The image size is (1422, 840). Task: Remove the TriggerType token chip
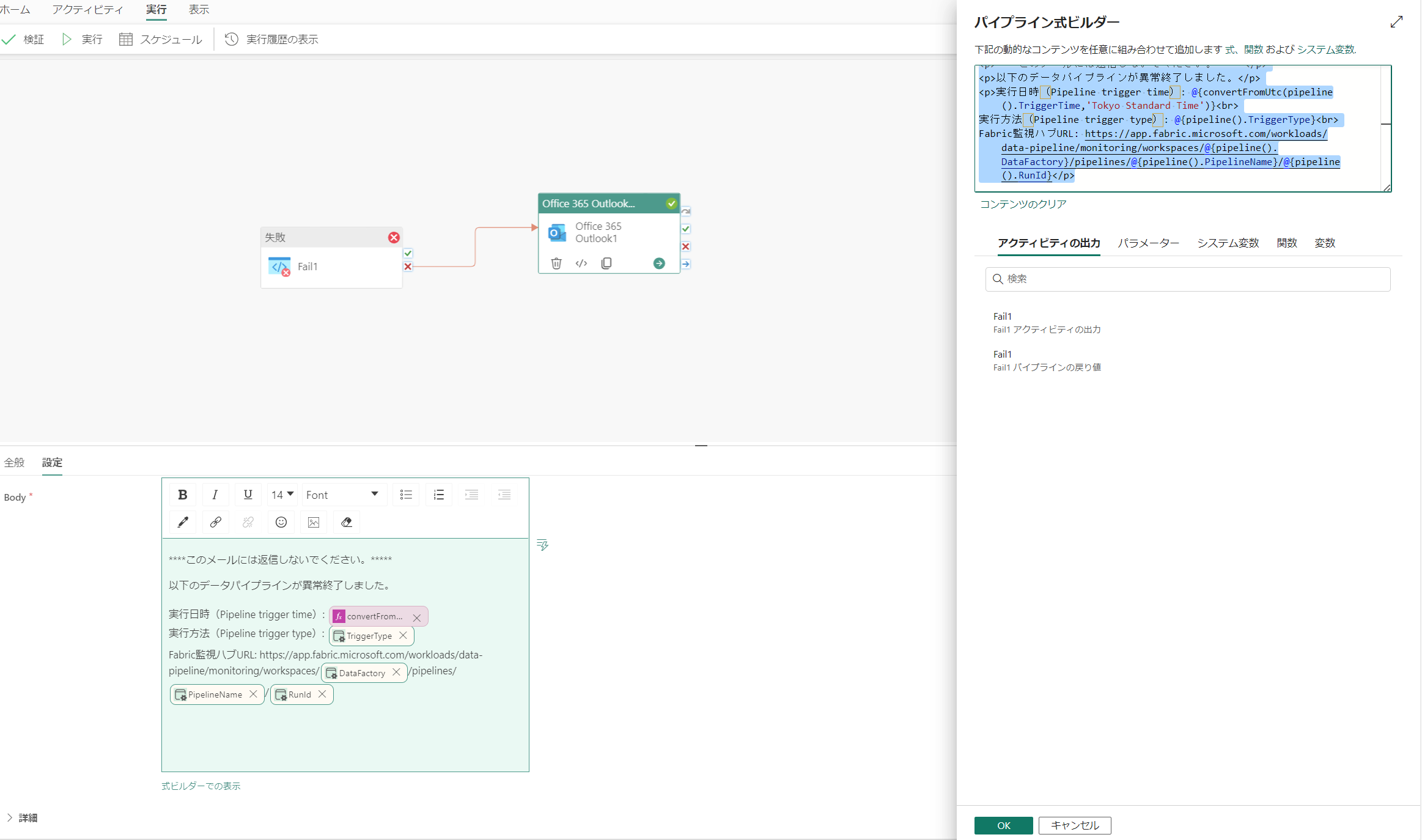[x=403, y=636]
